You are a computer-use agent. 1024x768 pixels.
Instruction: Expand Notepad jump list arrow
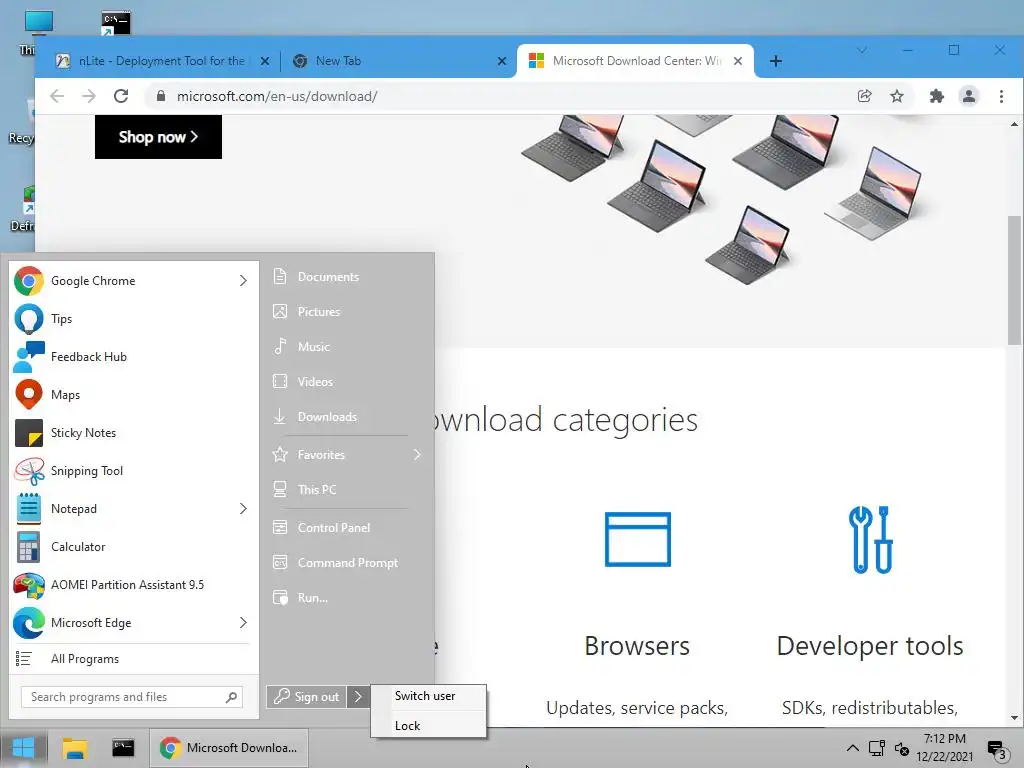click(243, 508)
